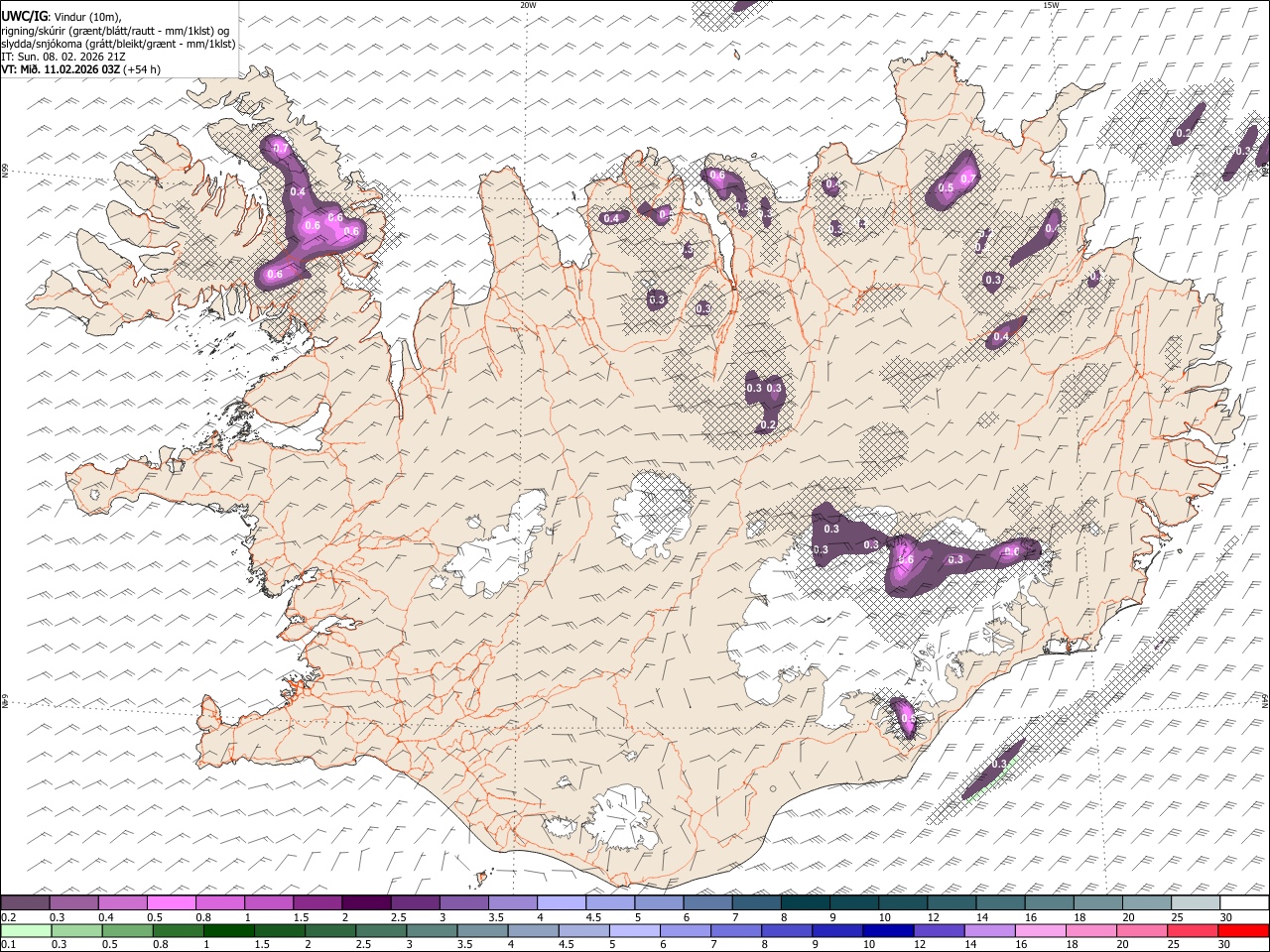This screenshot has width=1270, height=952.
Task: Click the VT: Mið. 11.02.2026 03Z valid time
Action: tap(61, 69)
